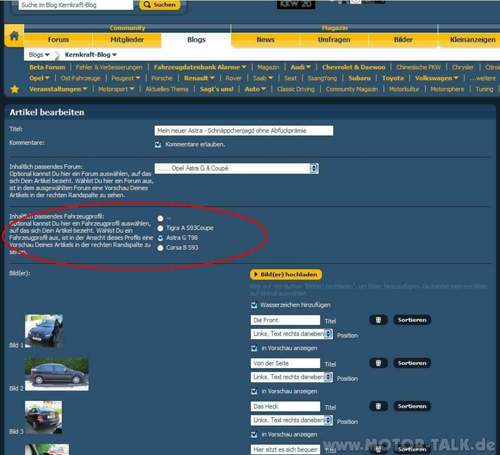Click the Suchen magnifier button
The height and width of the screenshot is (455, 500).
tap(160, 5)
